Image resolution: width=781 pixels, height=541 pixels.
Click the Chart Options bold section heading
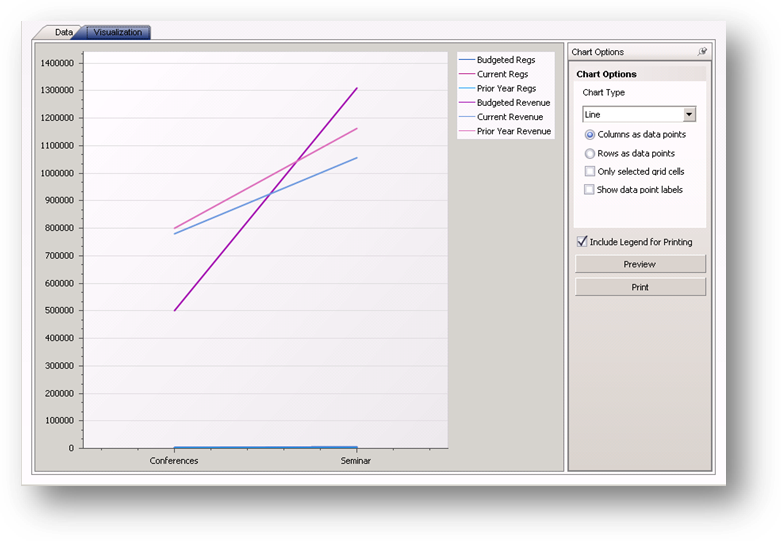tap(606, 74)
